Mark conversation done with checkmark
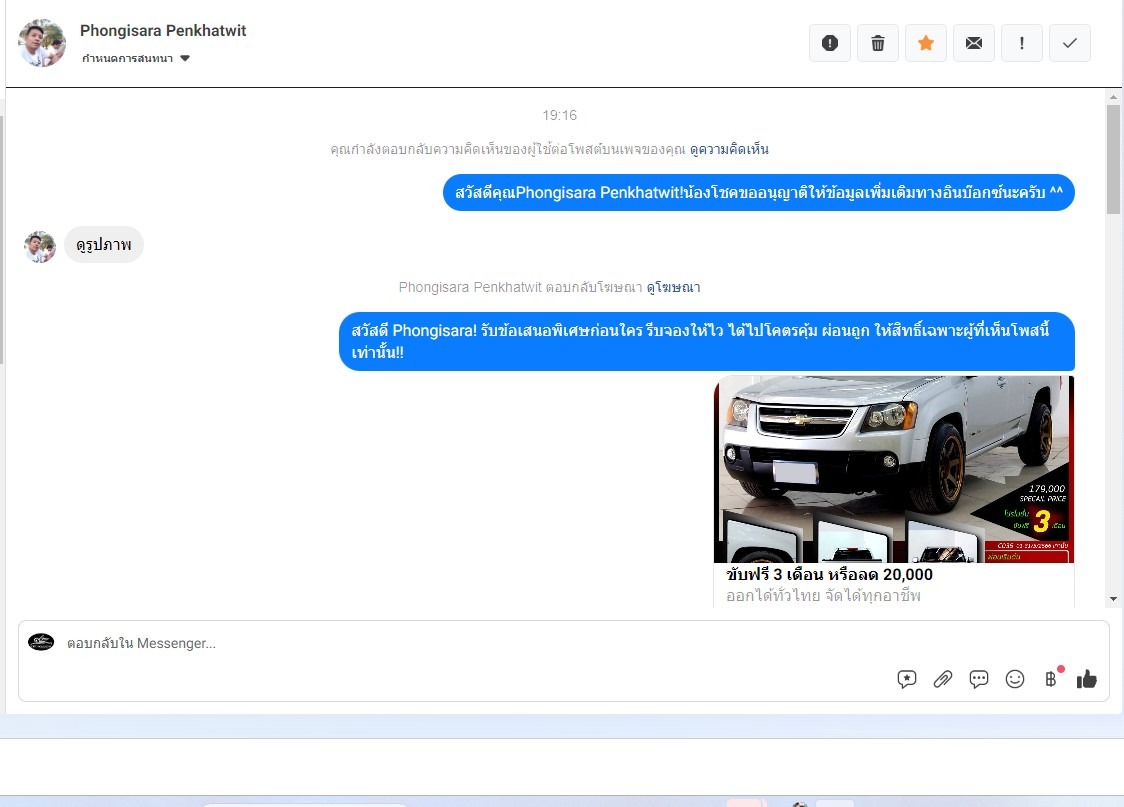The width and height of the screenshot is (1124, 807). pyautogui.click(x=1069, y=43)
